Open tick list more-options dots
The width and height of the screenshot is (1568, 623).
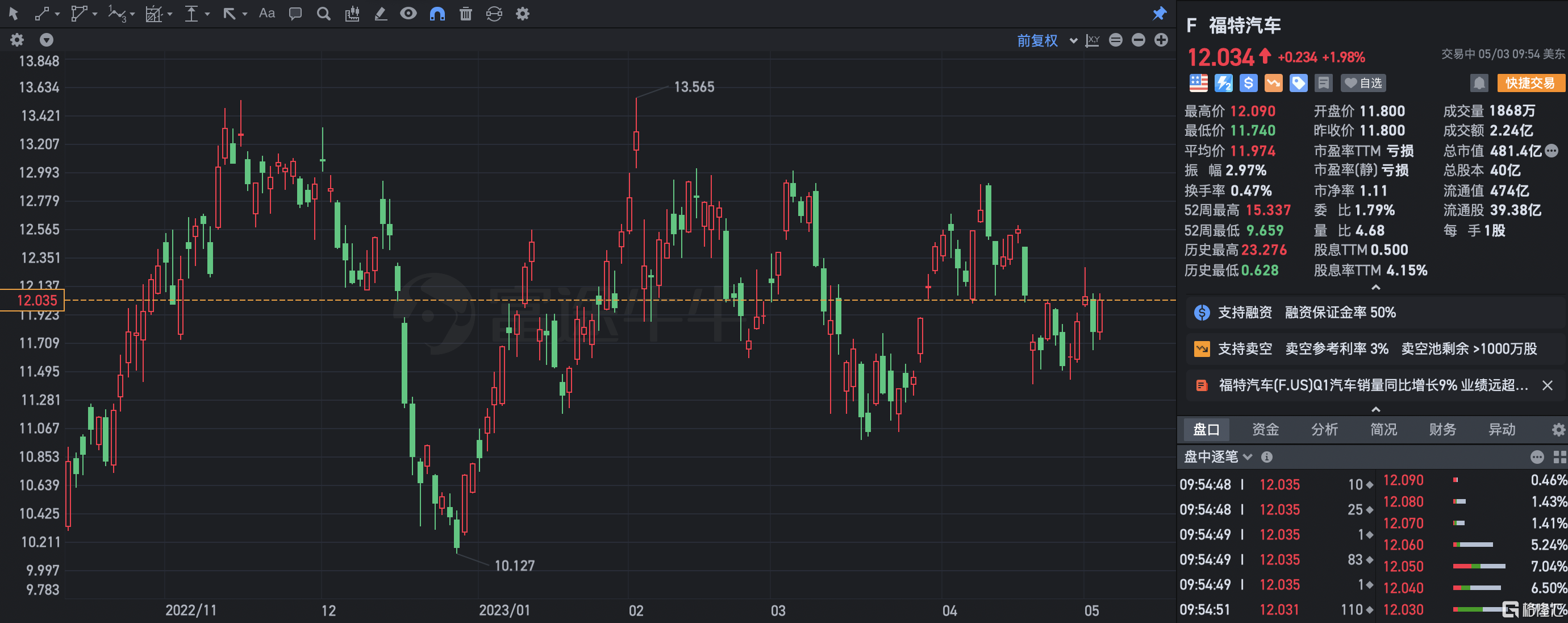pos(1537,457)
